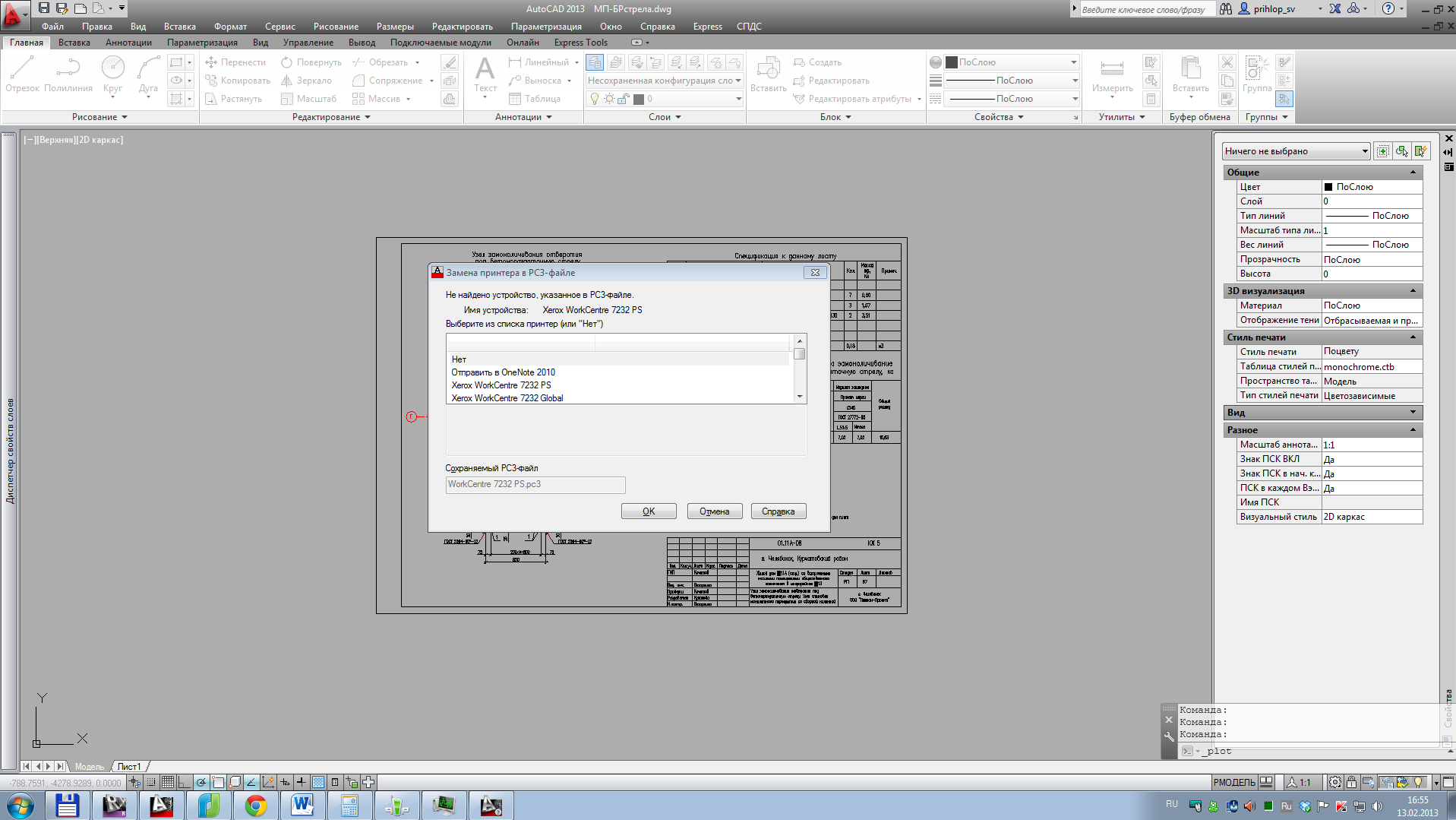Toggle snap mode in status bar

pyautogui.click(x=151, y=782)
